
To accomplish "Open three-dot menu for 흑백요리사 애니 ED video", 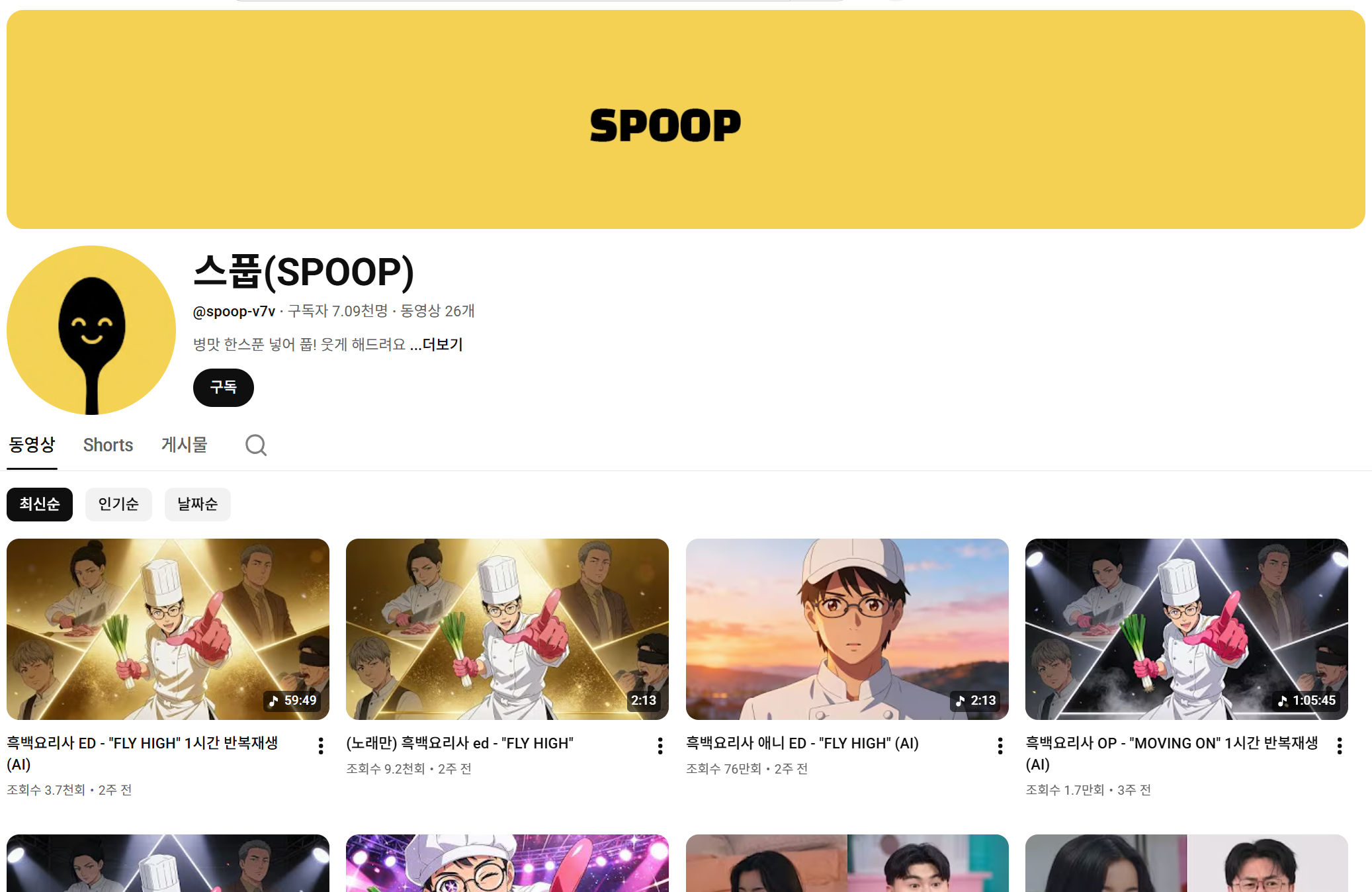I will (x=1000, y=746).
